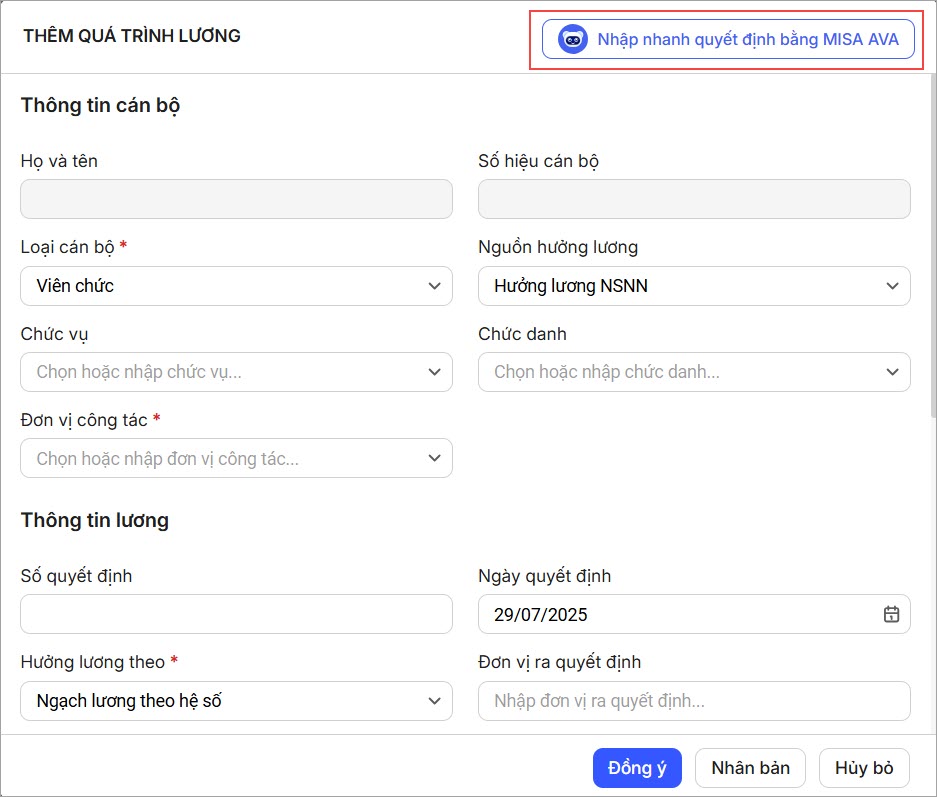The image size is (937, 797).
Task: Click Nhập nhanh quyết định bằng MISA AVA
Action: pyautogui.click(x=747, y=40)
